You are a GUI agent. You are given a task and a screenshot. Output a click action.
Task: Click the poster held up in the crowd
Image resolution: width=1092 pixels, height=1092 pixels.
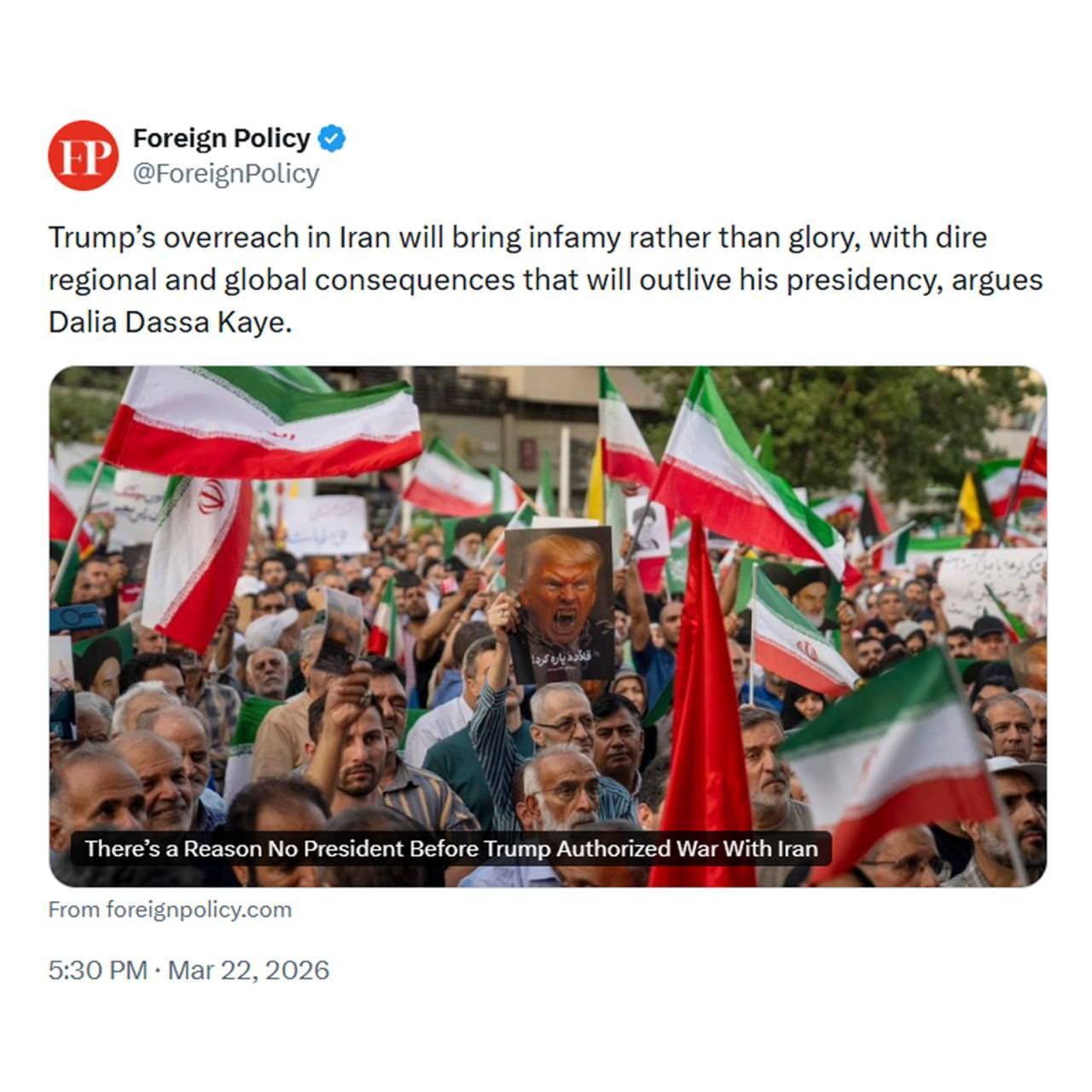(x=560, y=603)
